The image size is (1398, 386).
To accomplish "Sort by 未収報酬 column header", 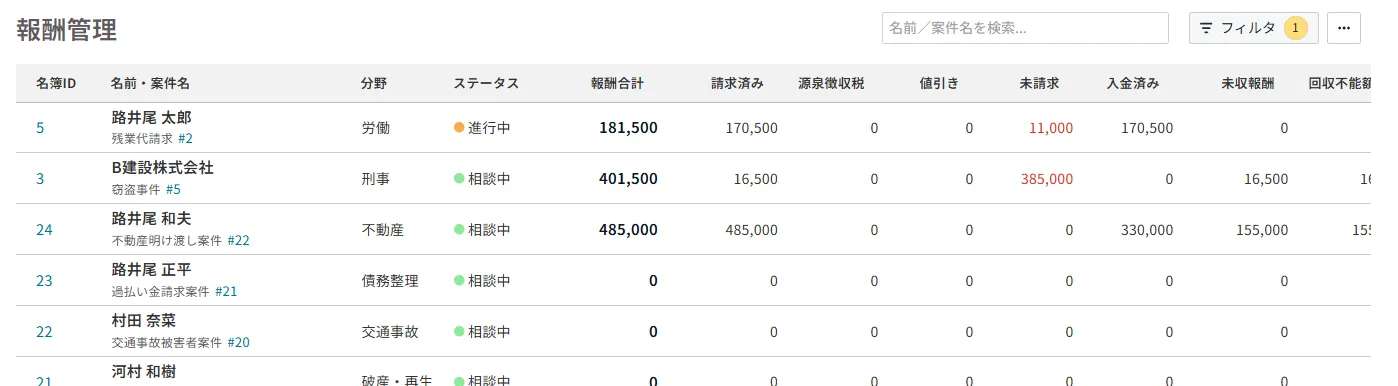I will [x=1248, y=83].
